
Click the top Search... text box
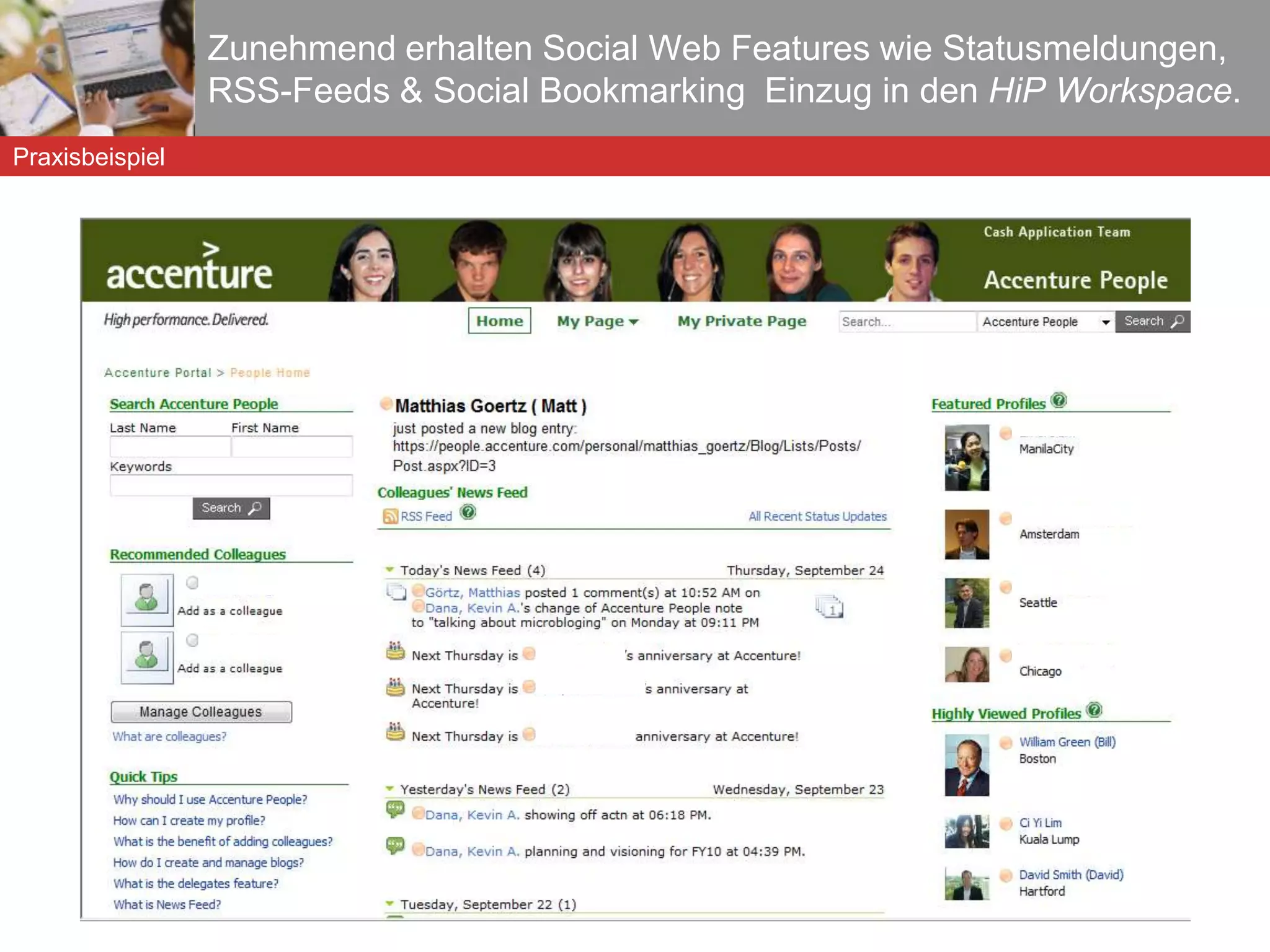click(x=907, y=322)
